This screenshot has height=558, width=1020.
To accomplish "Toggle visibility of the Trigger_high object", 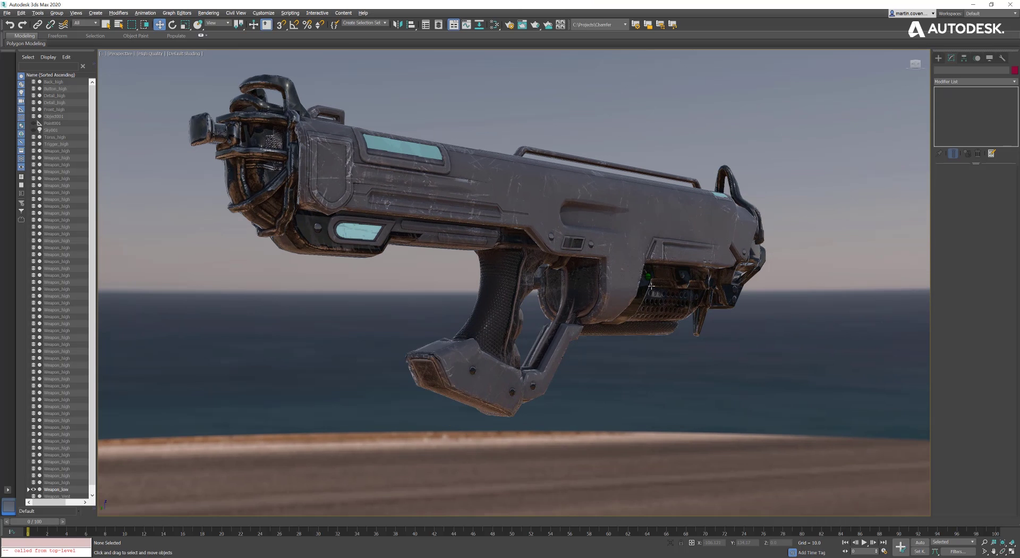I will click(x=33, y=144).
